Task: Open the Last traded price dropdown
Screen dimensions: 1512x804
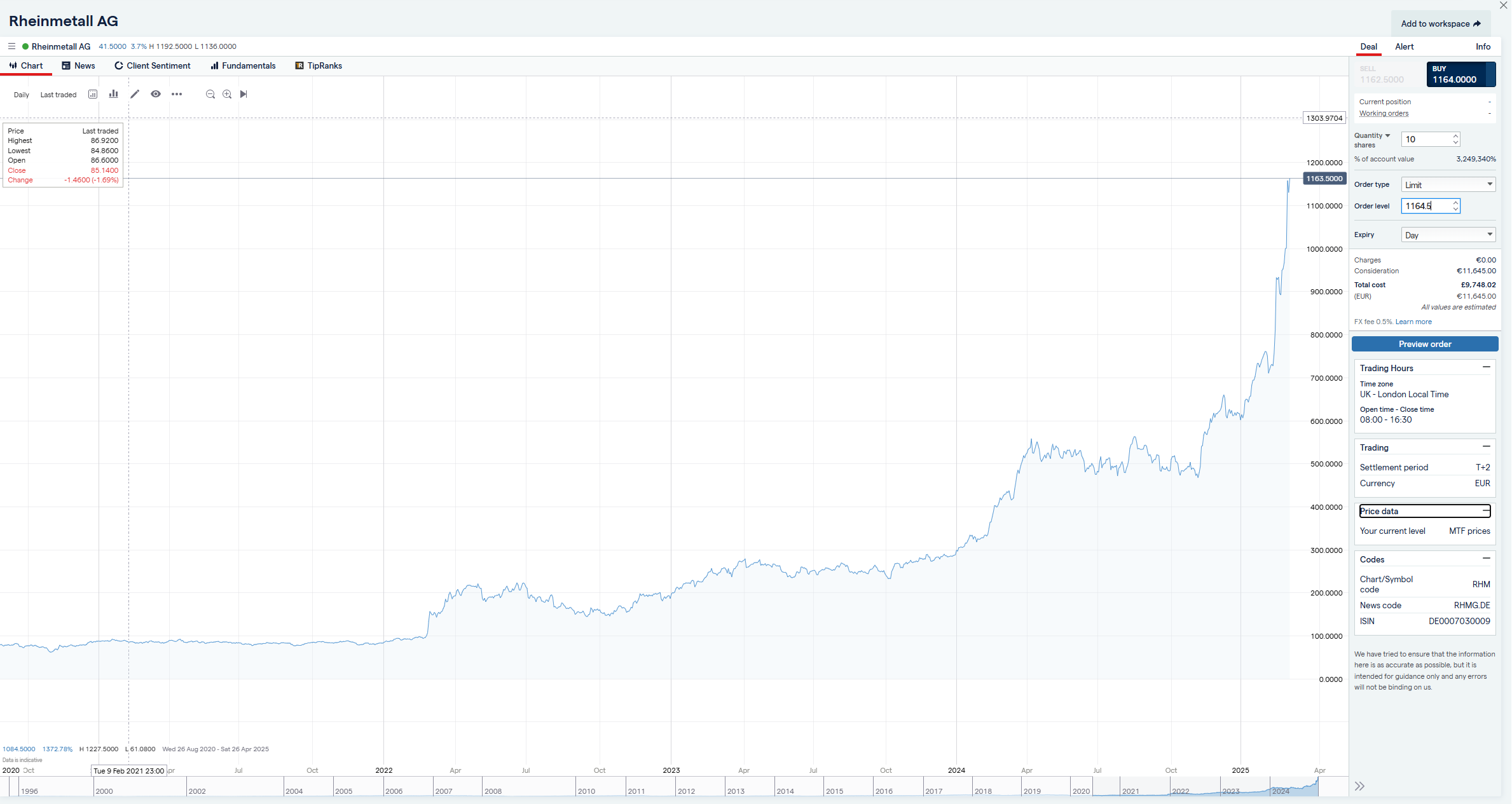Action: (58, 95)
